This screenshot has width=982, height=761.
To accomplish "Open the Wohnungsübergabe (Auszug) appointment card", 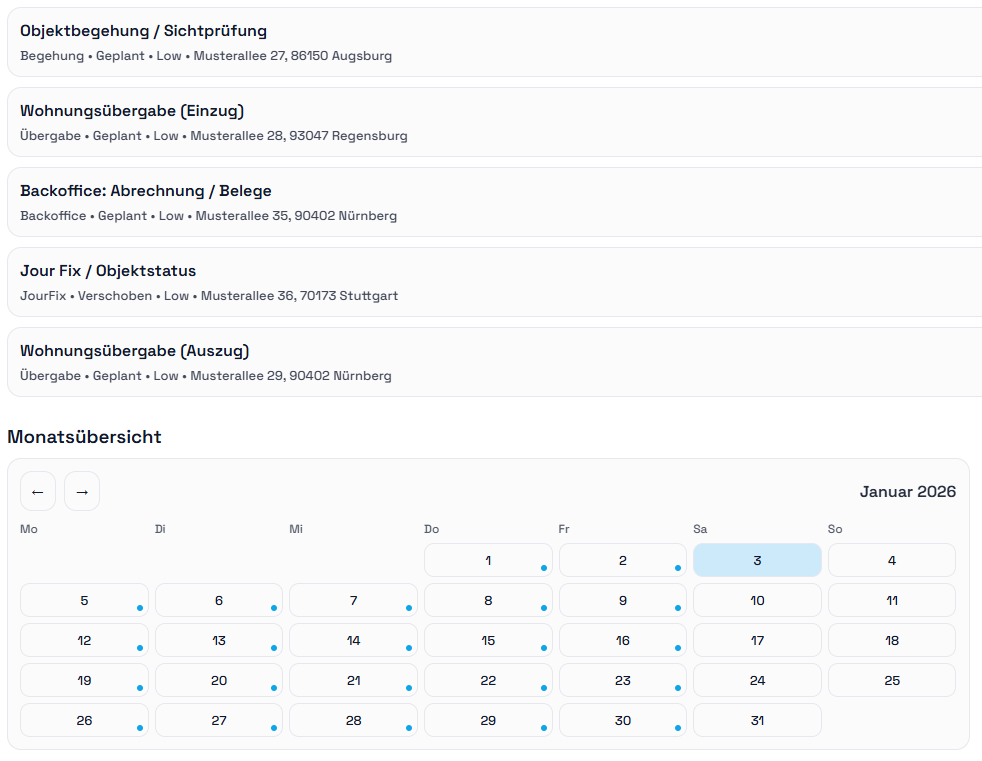I will (494, 363).
